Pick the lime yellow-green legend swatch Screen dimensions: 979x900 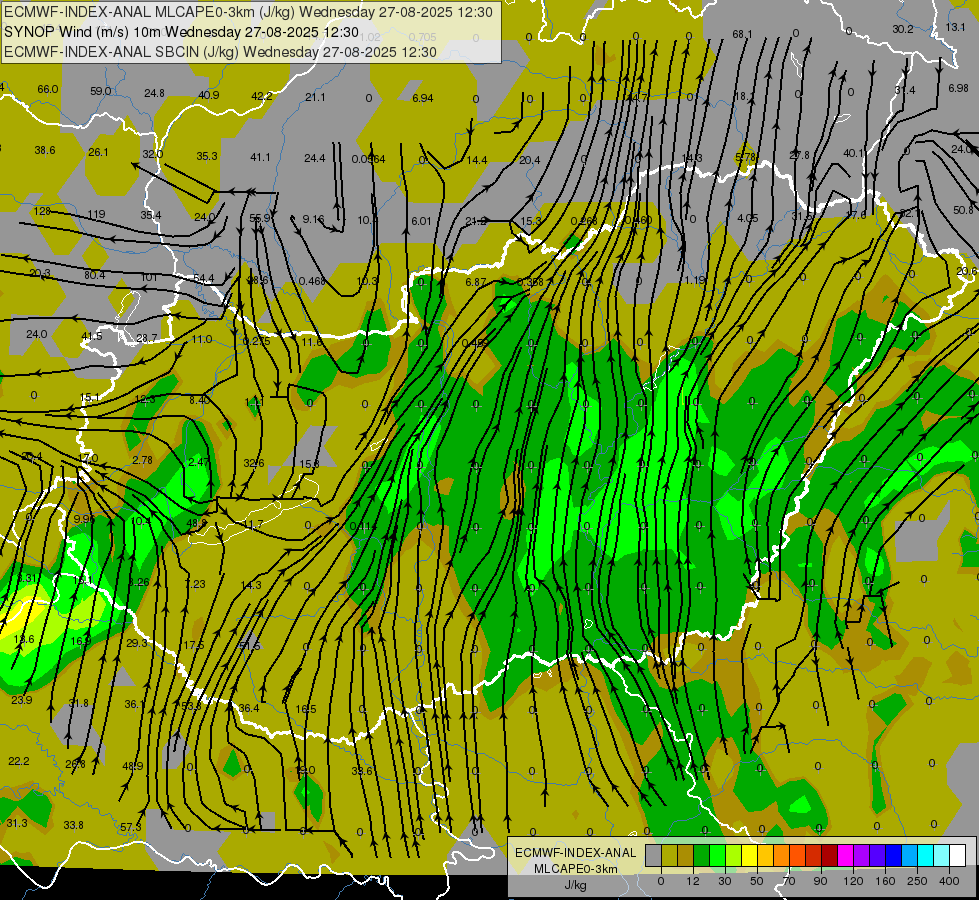pyautogui.click(x=734, y=855)
